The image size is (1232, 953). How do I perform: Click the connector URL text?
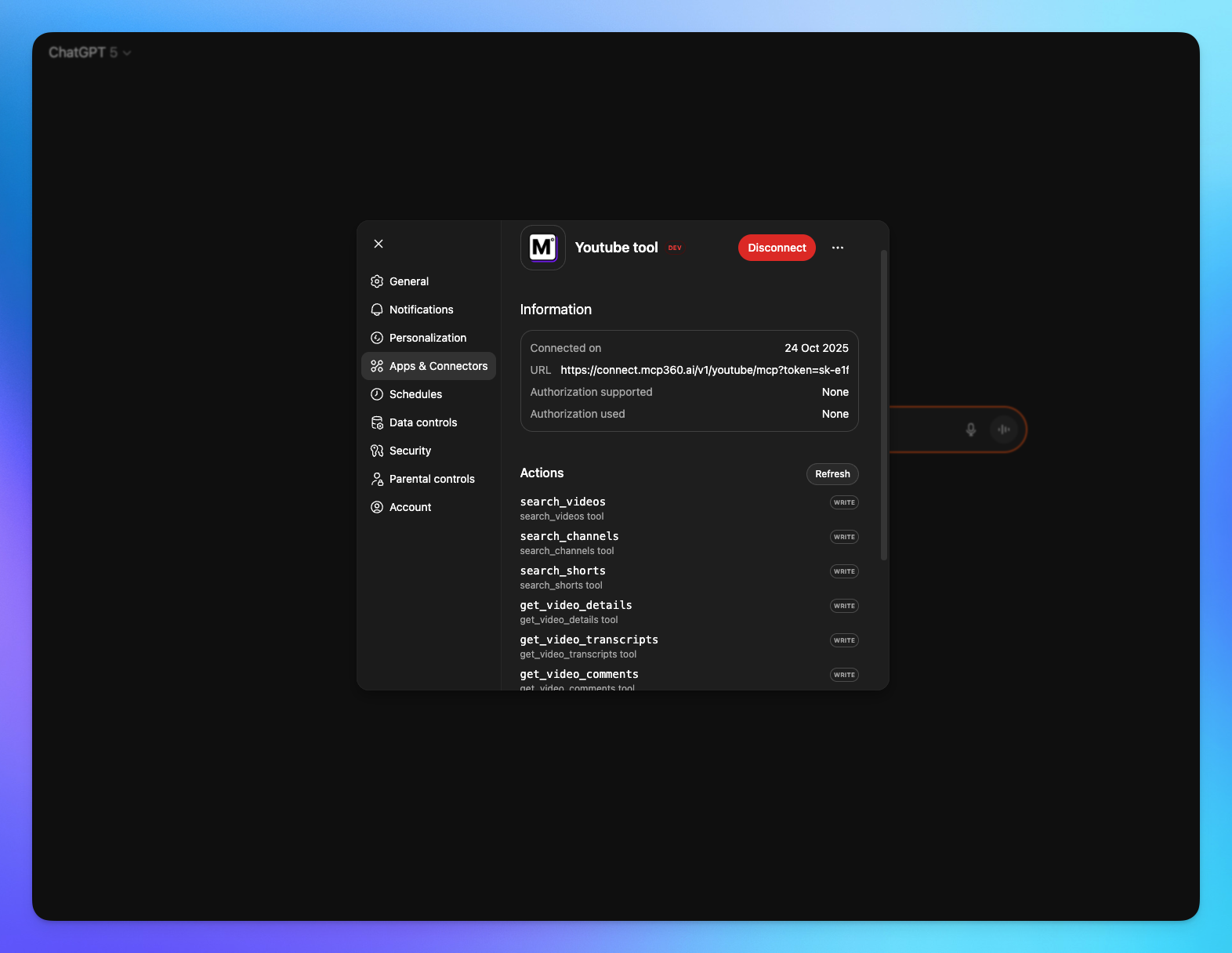(x=704, y=370)
